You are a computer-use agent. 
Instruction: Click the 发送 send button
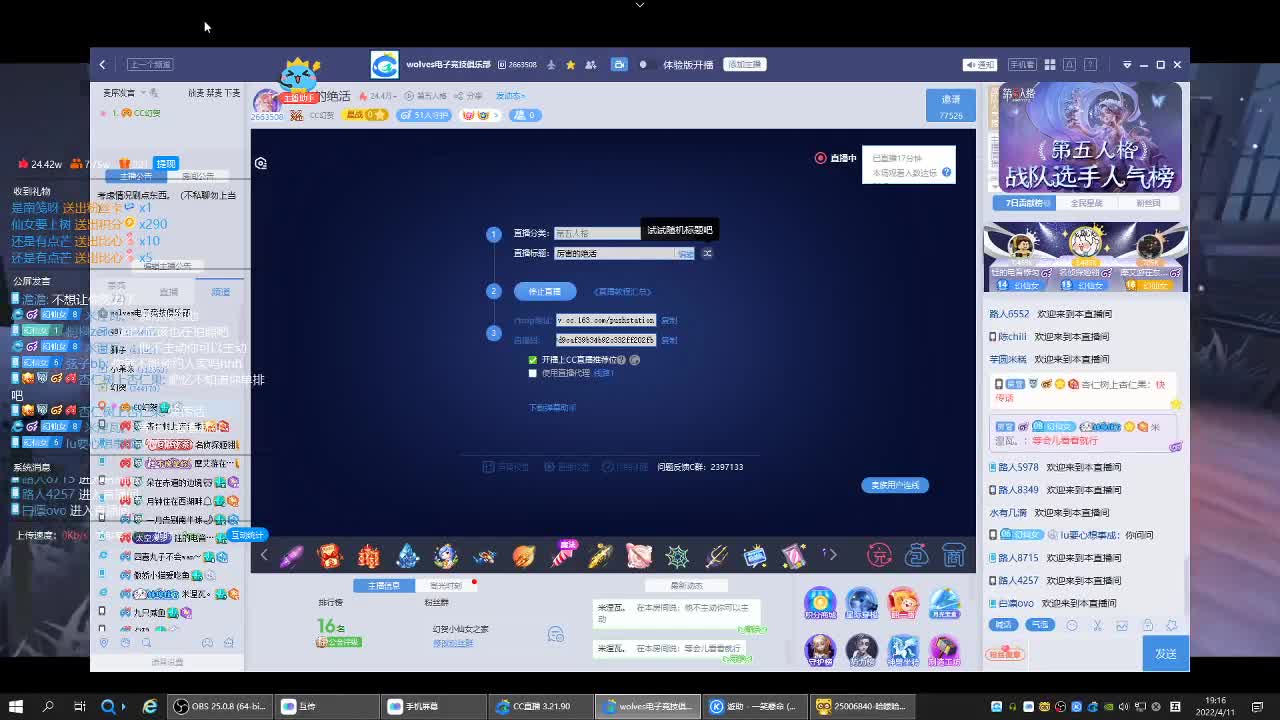tap(1166, 653)
